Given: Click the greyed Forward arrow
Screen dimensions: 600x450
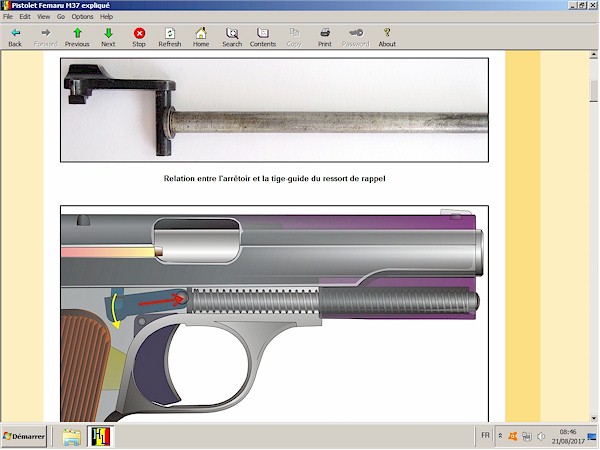Looking at the screenshot, I should [46, 33].
